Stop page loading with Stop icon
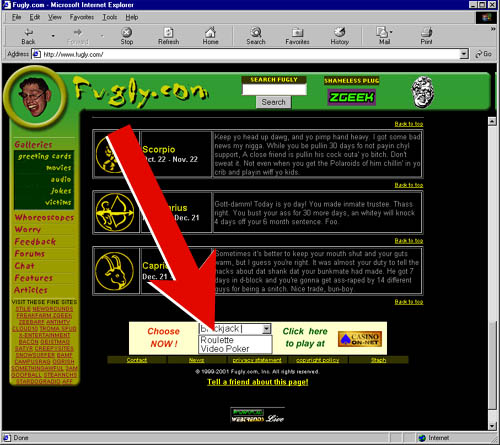 click(126, 32)
